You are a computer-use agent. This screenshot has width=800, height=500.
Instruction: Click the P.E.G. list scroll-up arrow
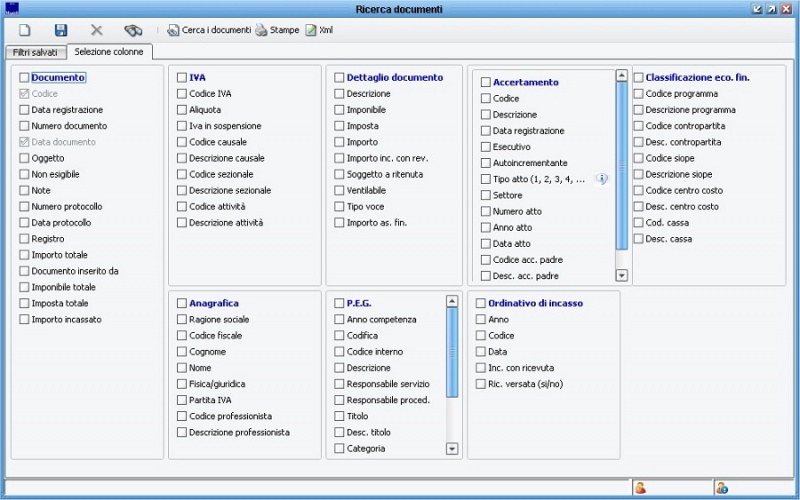click(452, 302)
